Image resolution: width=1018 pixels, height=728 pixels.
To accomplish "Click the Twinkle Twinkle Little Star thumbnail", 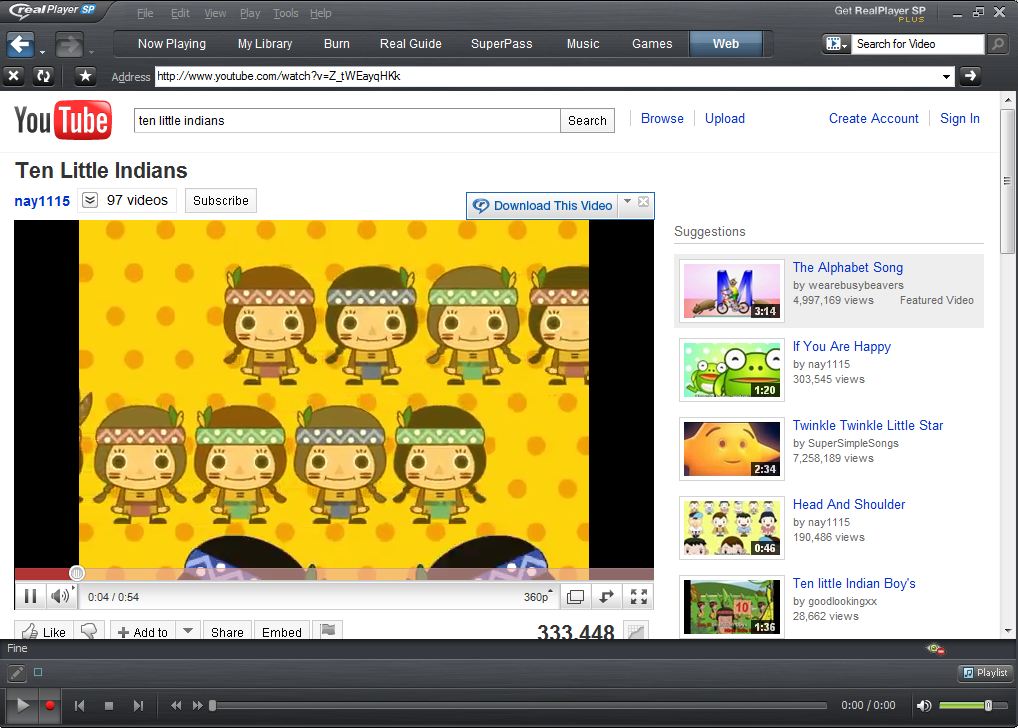I will point(732,449).
